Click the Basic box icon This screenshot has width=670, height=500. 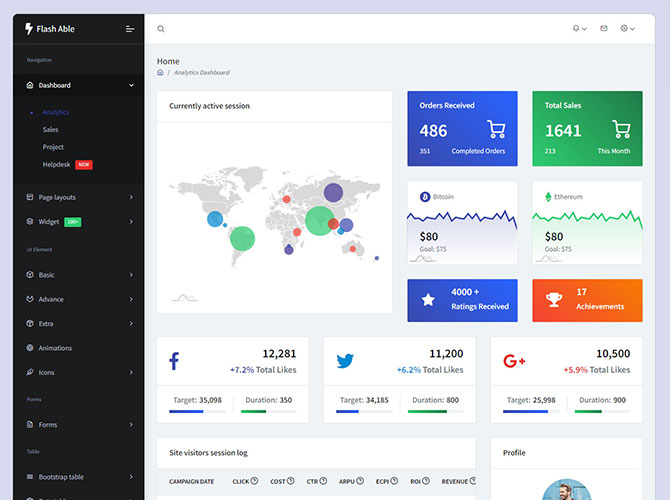29,275
